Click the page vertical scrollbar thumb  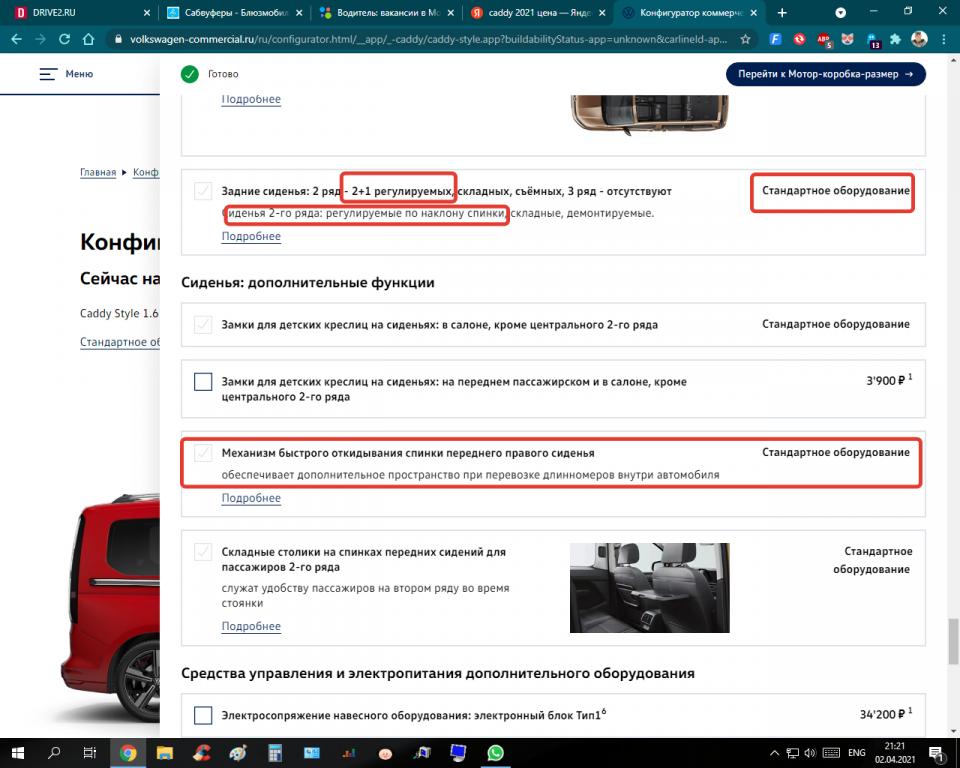tap(953, 641)
